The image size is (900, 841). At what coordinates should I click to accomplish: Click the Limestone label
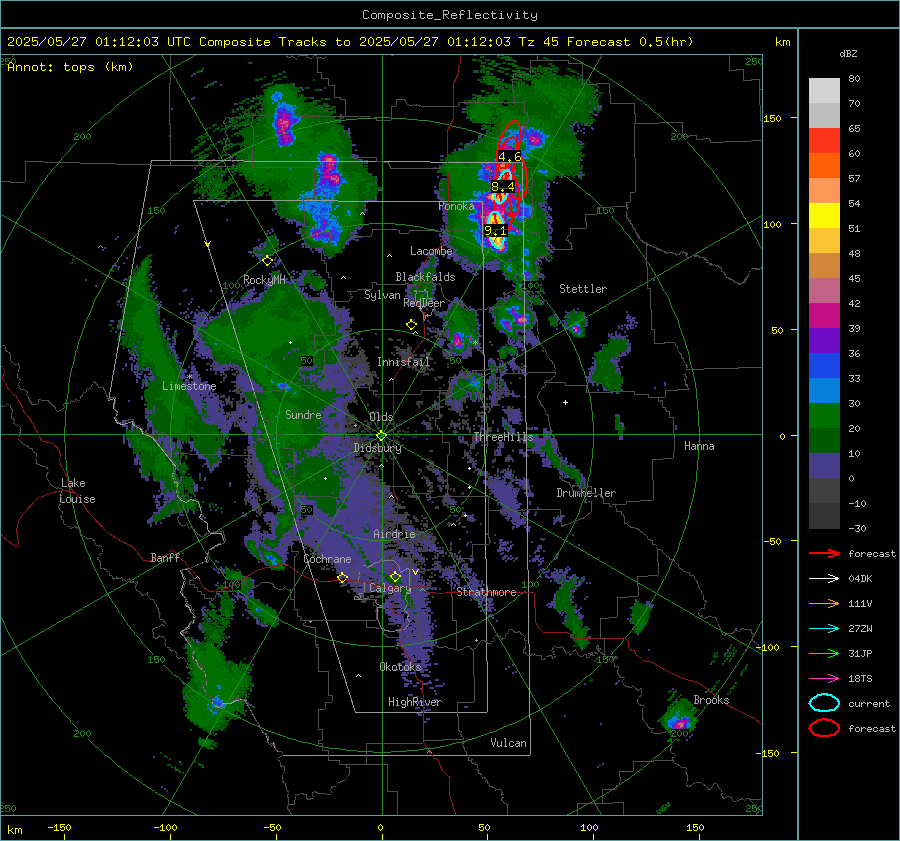coord(189,386)
